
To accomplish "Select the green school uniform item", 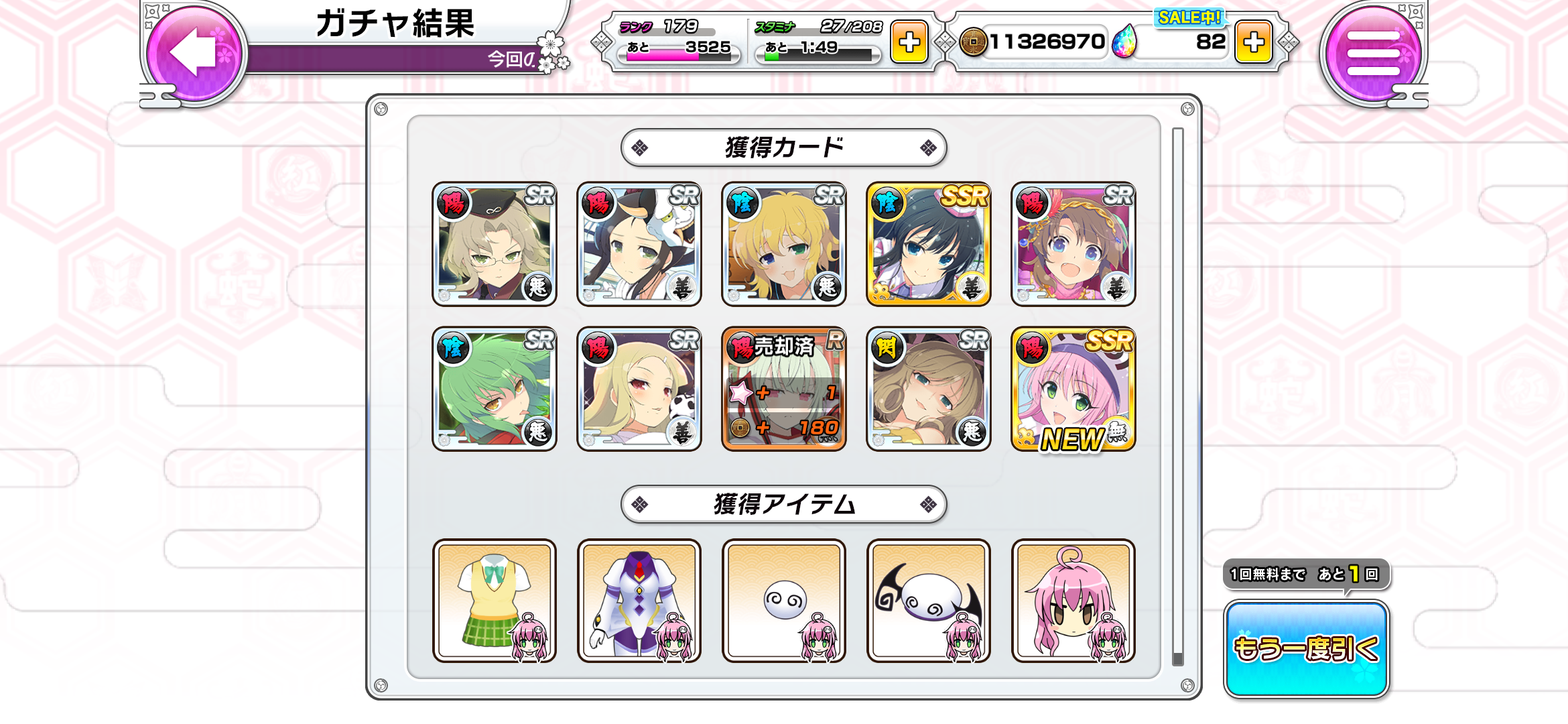I will [495, 601].
